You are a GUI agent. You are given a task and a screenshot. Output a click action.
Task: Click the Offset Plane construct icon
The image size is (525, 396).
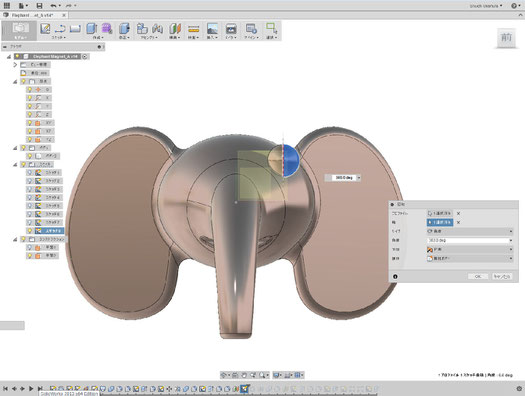(175, 28)
